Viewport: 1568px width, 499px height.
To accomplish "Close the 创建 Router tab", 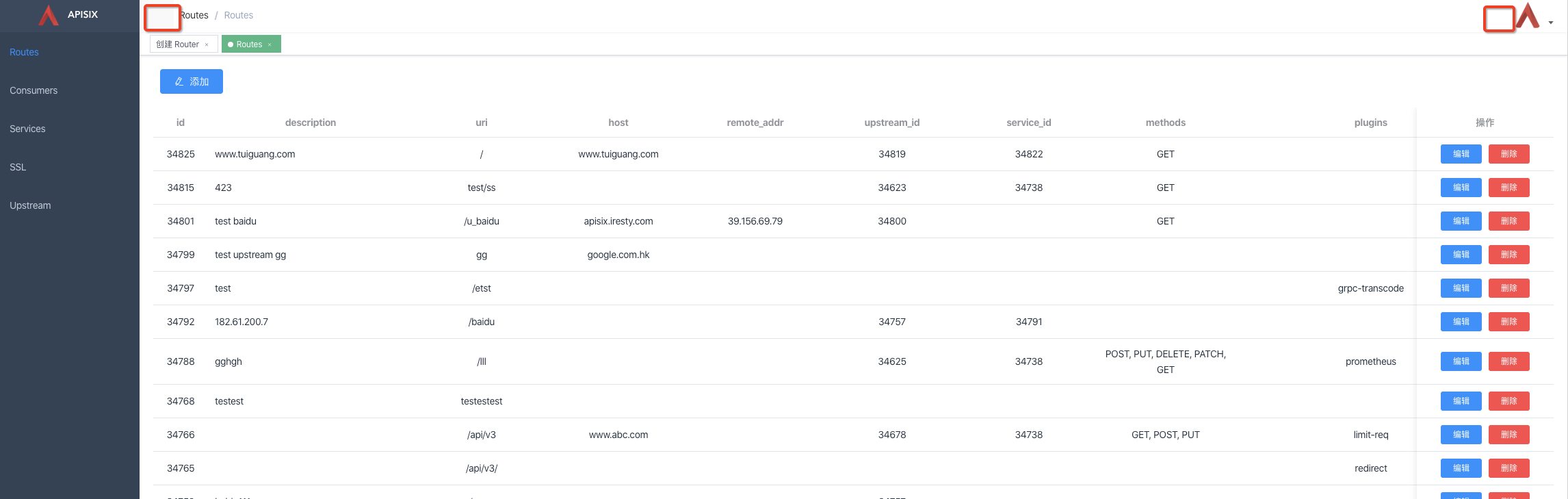I will [207, 44].
